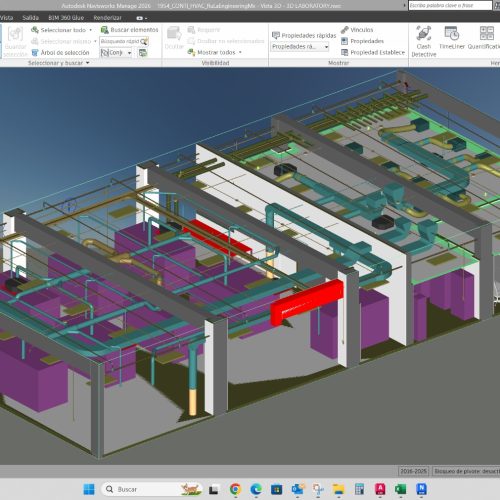Click the Buscar elementos icon
Screen dimensions: 500x500
pyautogui.click(x=105, y=30)
